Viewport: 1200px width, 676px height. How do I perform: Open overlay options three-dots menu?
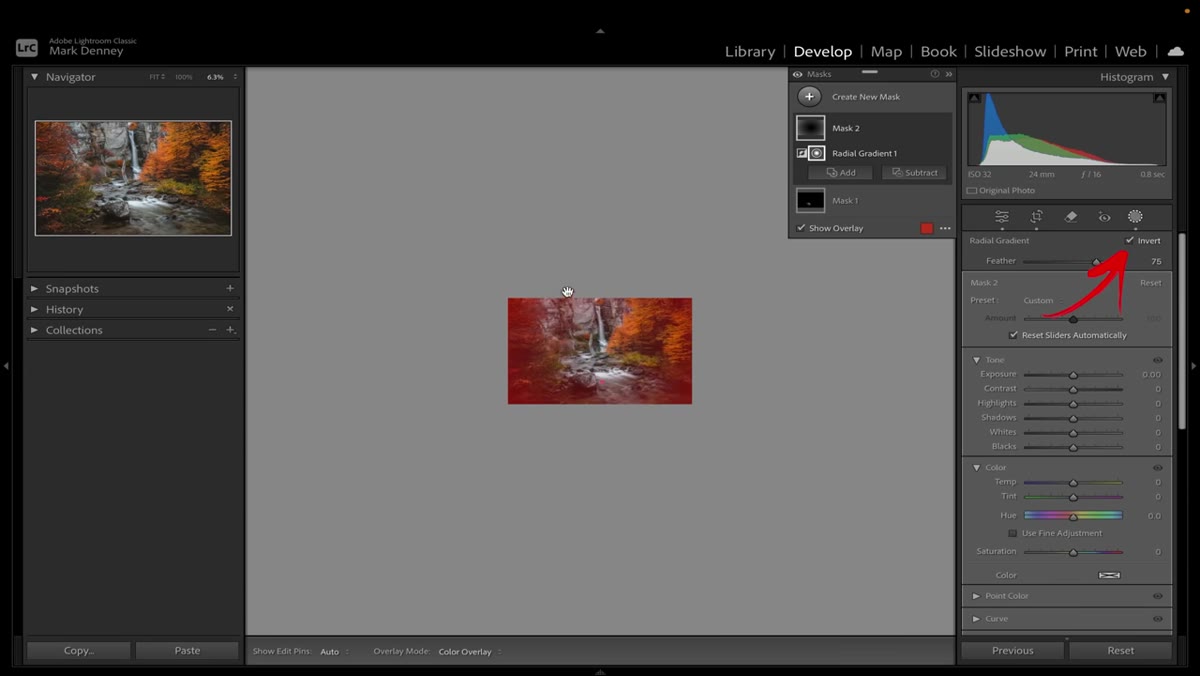point(945,229)
